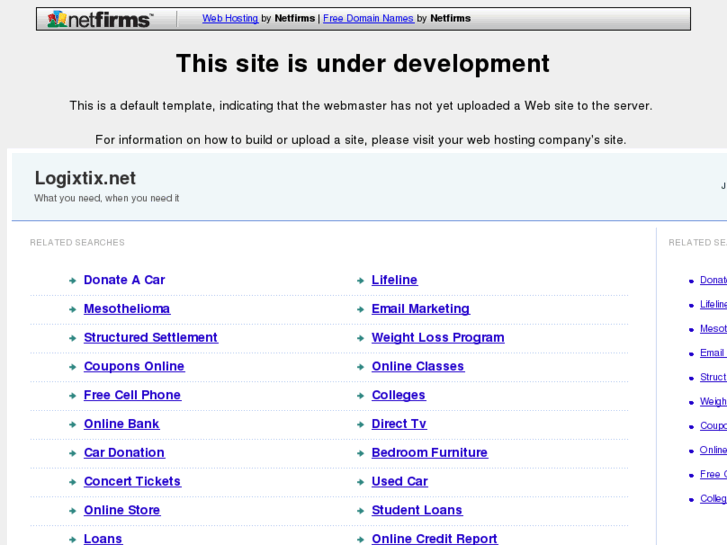Viewport: 727px width, 545px height.
Task: Open the Online Store link
Action: 122,510
